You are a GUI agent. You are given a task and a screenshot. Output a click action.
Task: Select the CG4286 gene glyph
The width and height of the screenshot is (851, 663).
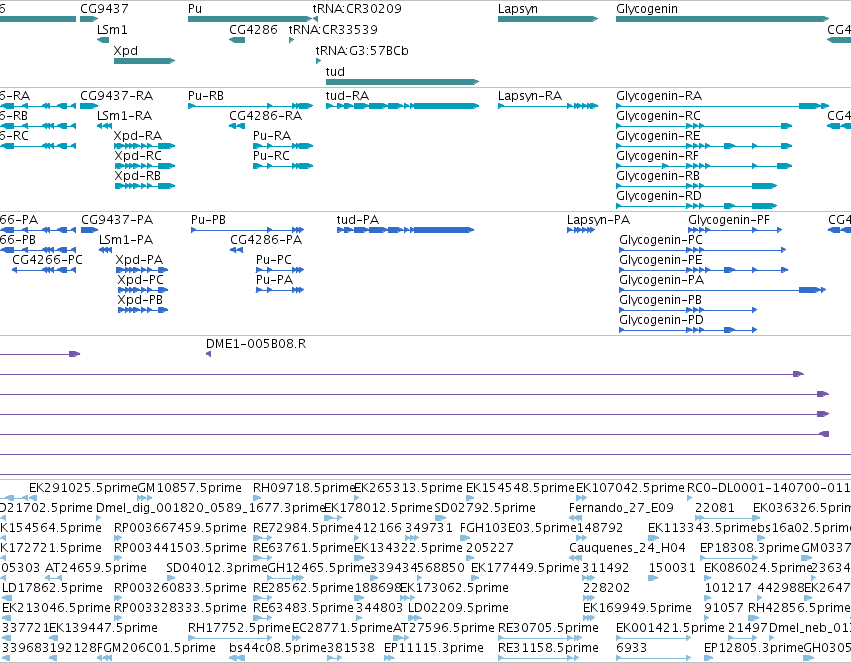[x=237, y=40]
